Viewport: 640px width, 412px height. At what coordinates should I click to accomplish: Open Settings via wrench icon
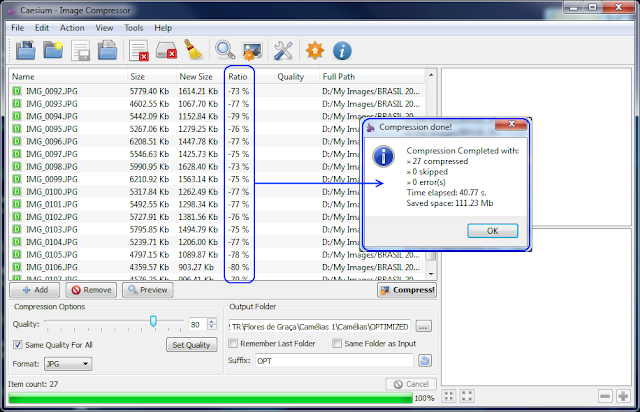click(x=283, y=51)
